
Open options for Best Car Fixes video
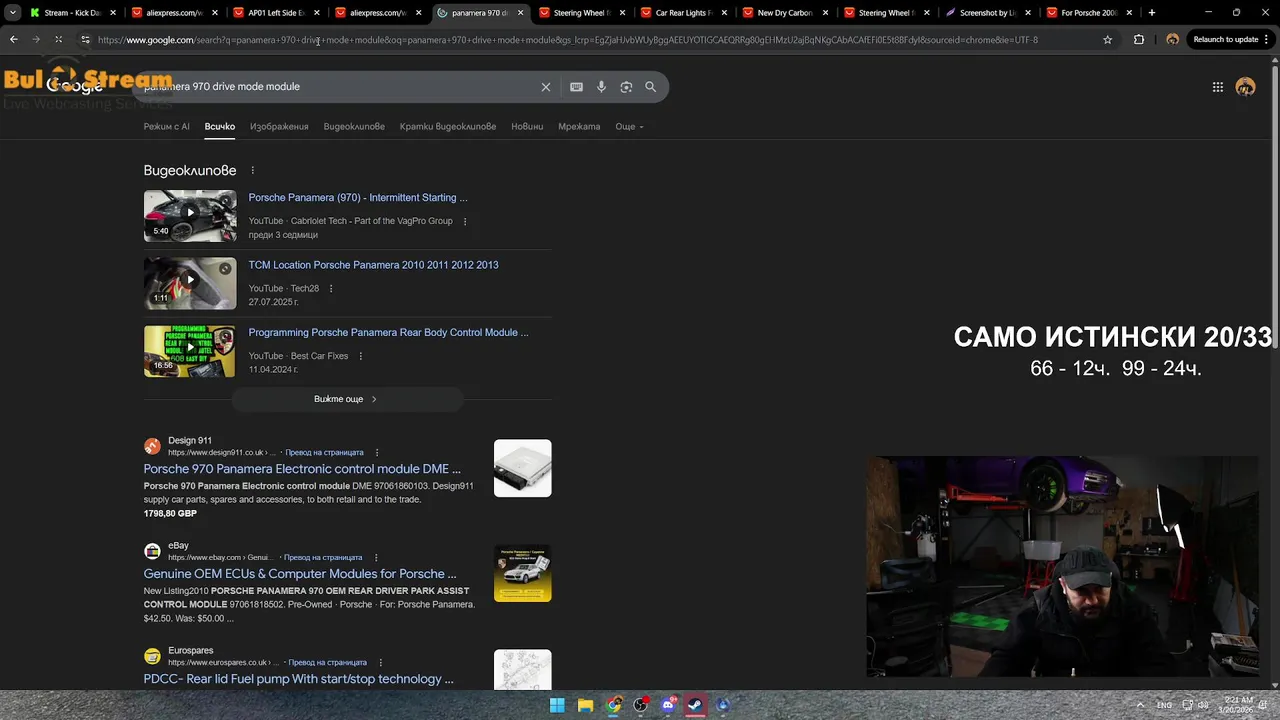tap(361, 356)
